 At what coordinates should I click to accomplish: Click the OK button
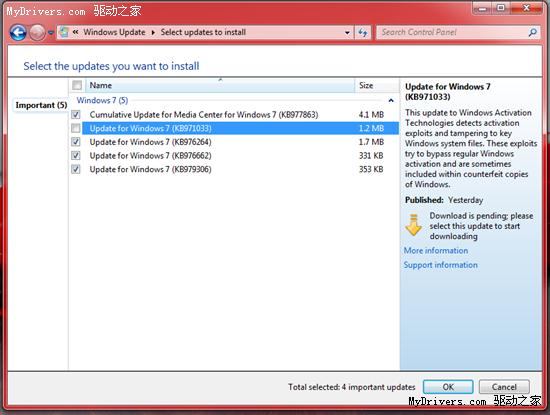[x=448, y=387]
